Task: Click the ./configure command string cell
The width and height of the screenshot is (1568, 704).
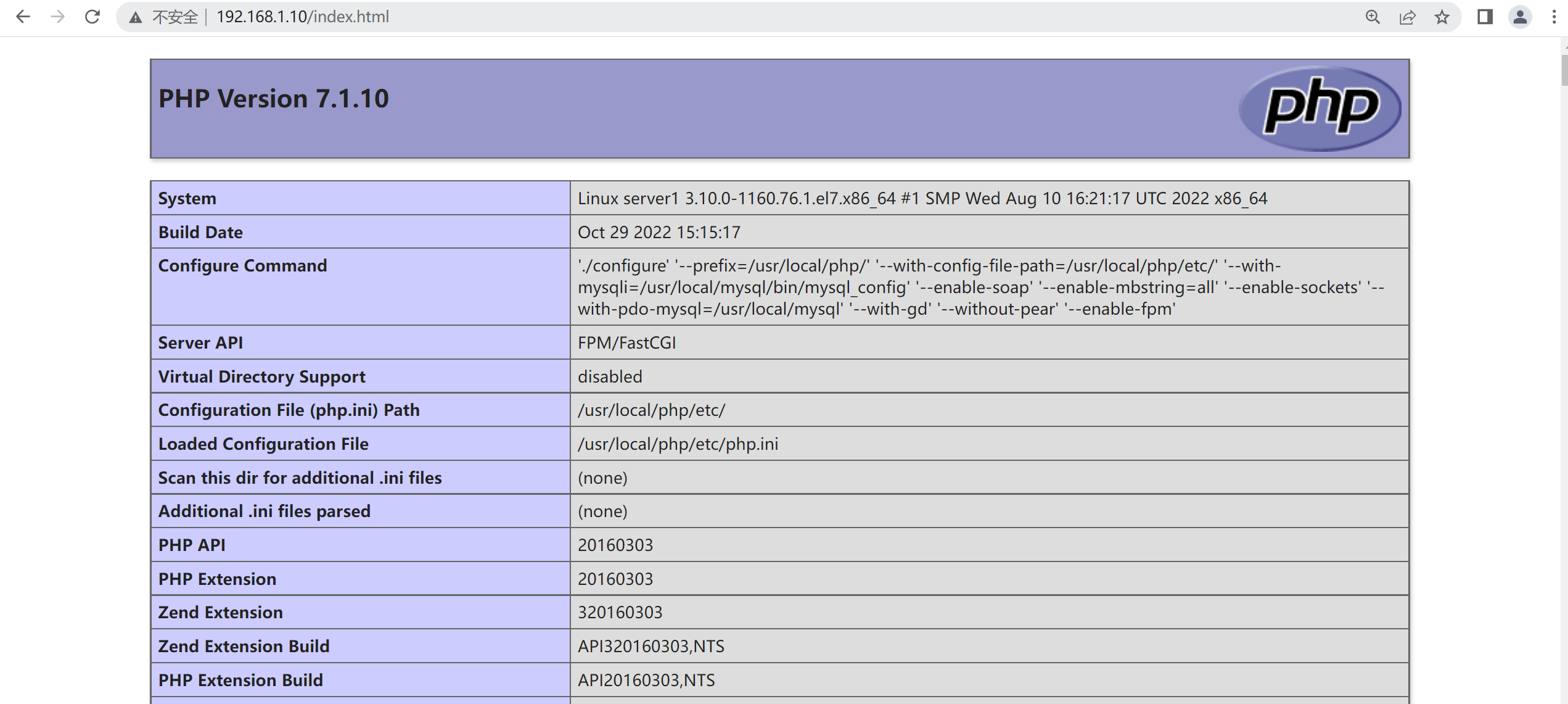Action: [x=989, y=287]
